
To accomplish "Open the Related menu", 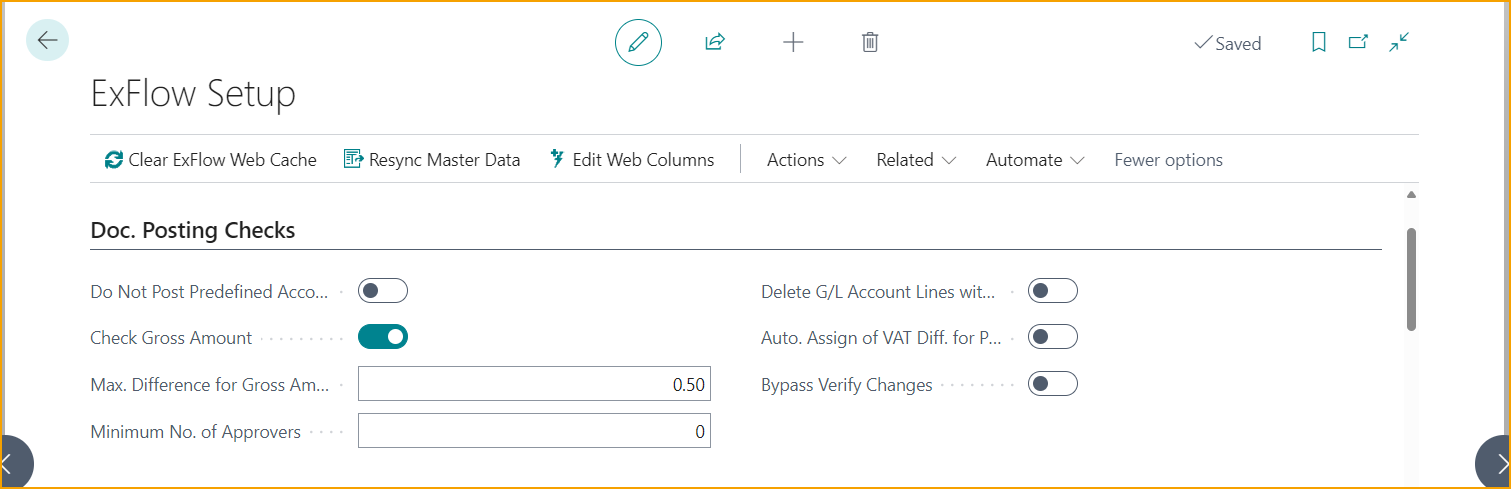I will [916, 160].
